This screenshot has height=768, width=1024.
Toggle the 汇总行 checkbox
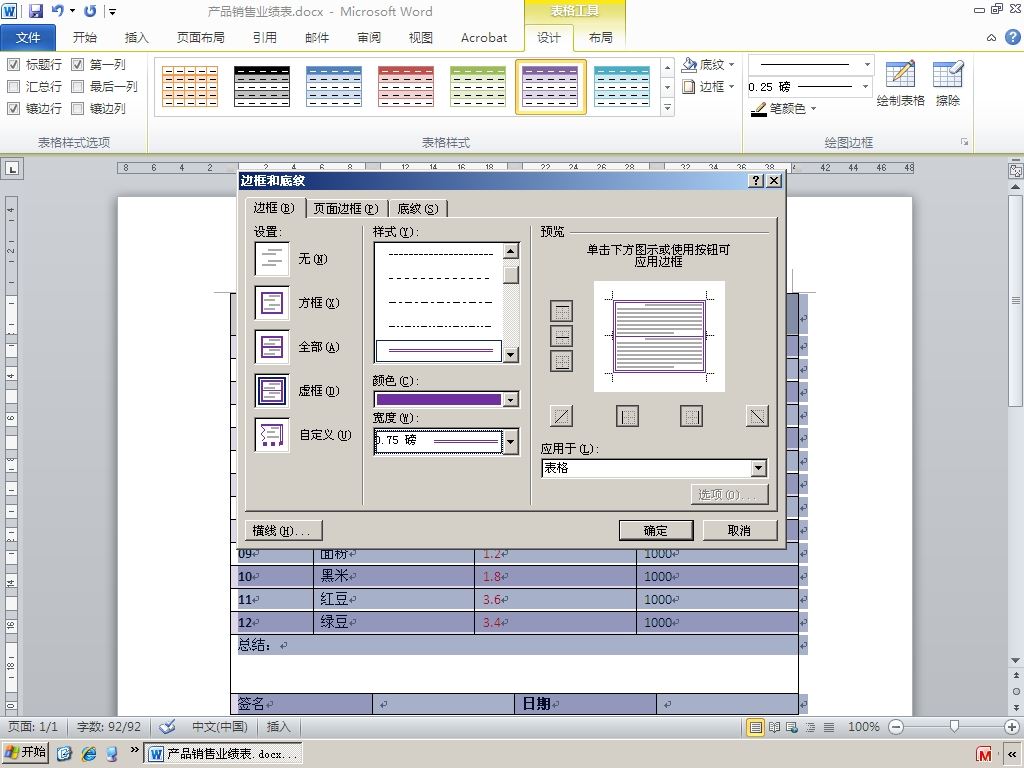coord(13,86)
